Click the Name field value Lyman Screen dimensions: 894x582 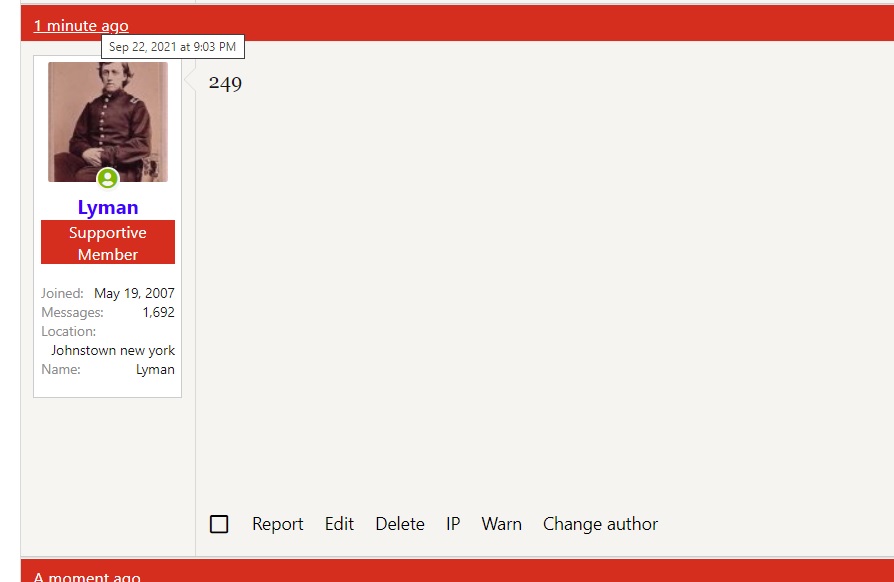coord(155,369)
